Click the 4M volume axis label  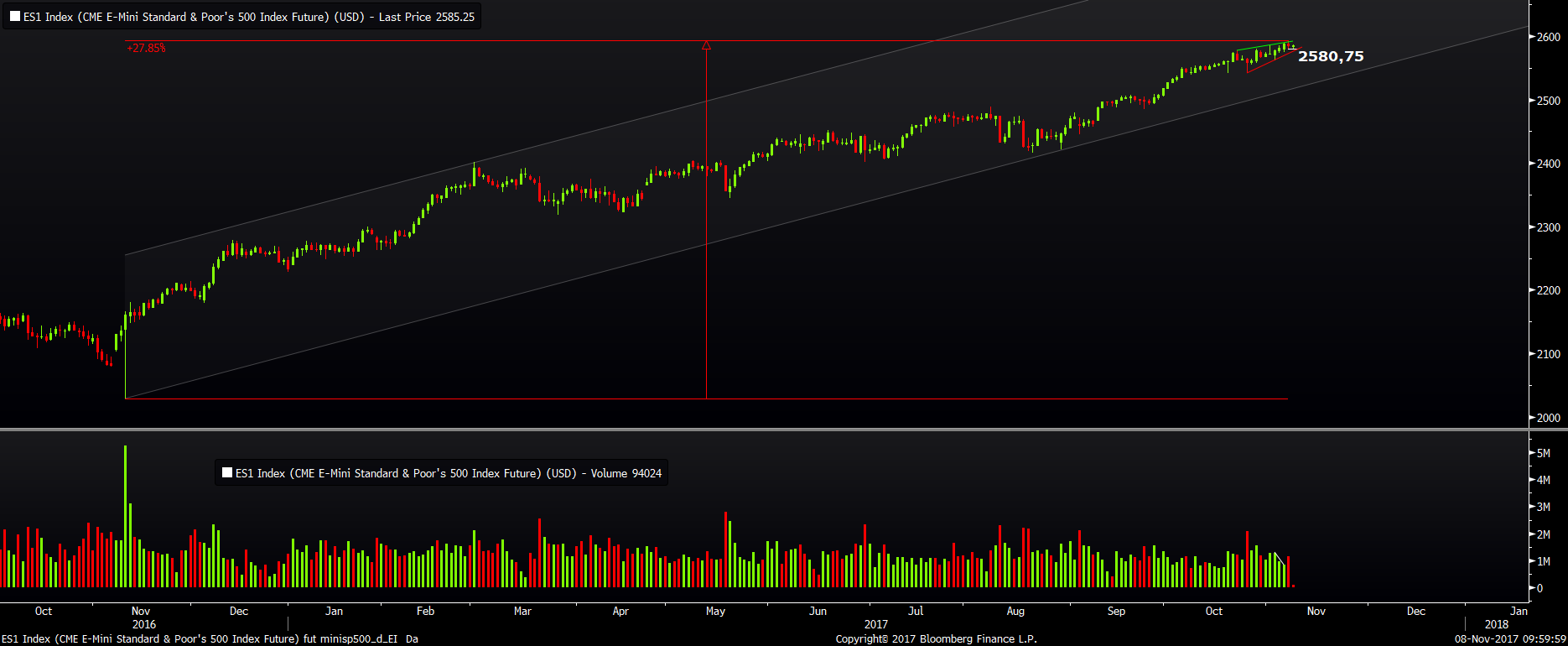coord(1544,480)
